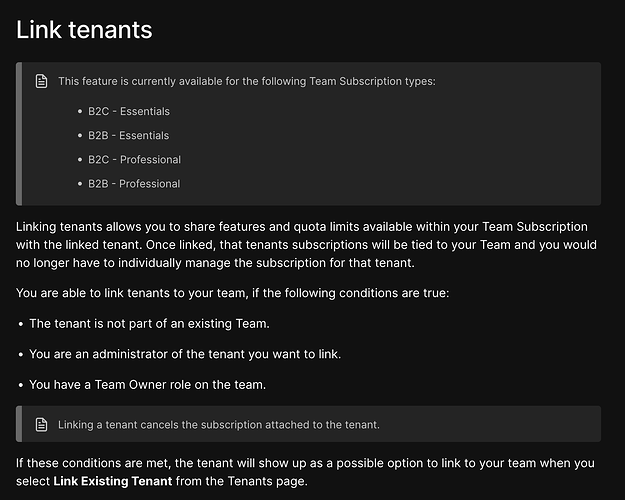Click the Team Subscription phrase in first paragraph
625x500 pixels.
(535, 226)
